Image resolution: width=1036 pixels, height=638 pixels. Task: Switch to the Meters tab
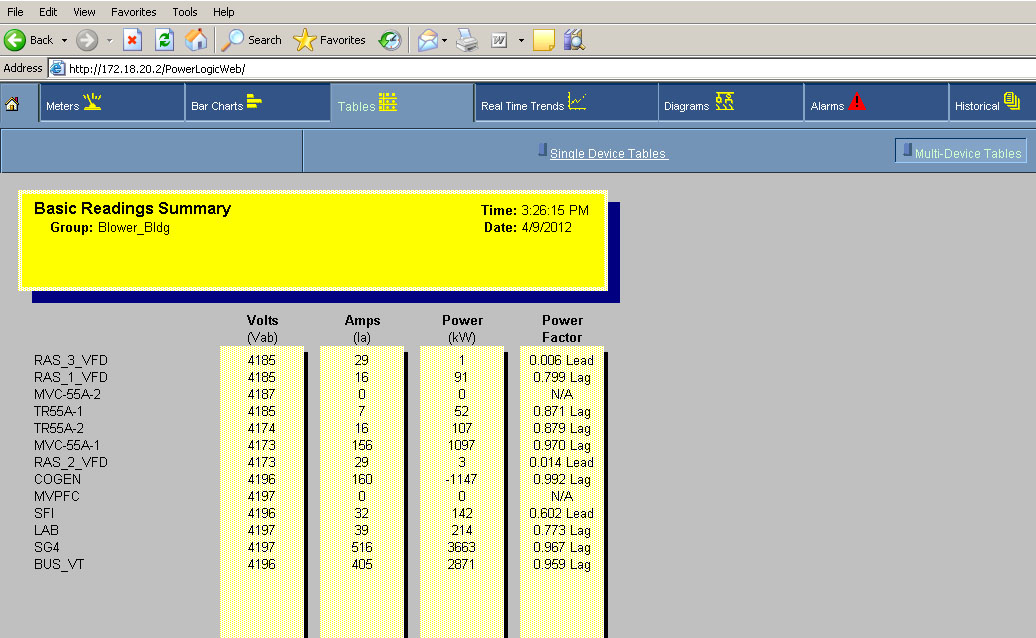click(x=112, y=103)
